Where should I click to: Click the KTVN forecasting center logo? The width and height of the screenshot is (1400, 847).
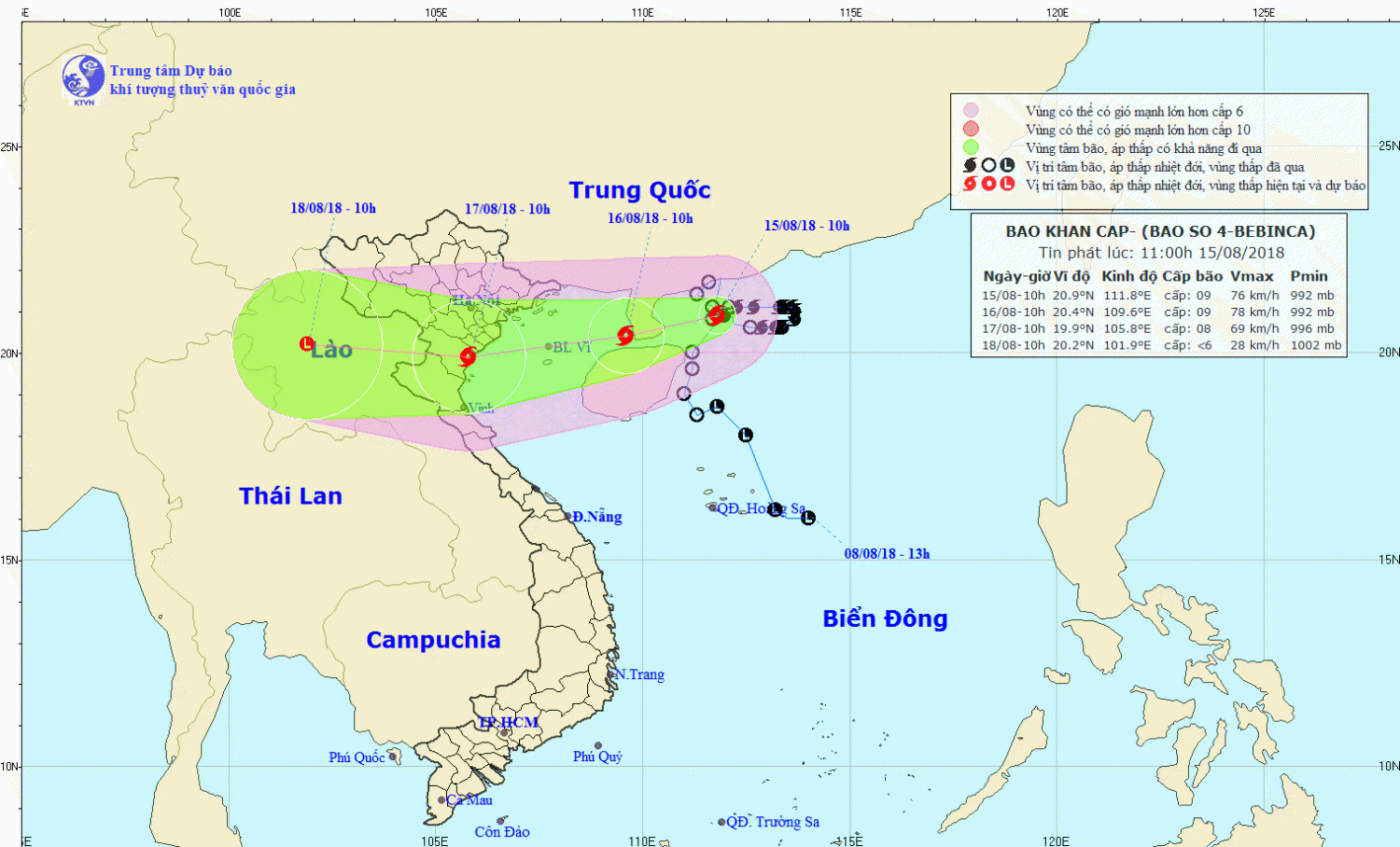click(83, 77)
